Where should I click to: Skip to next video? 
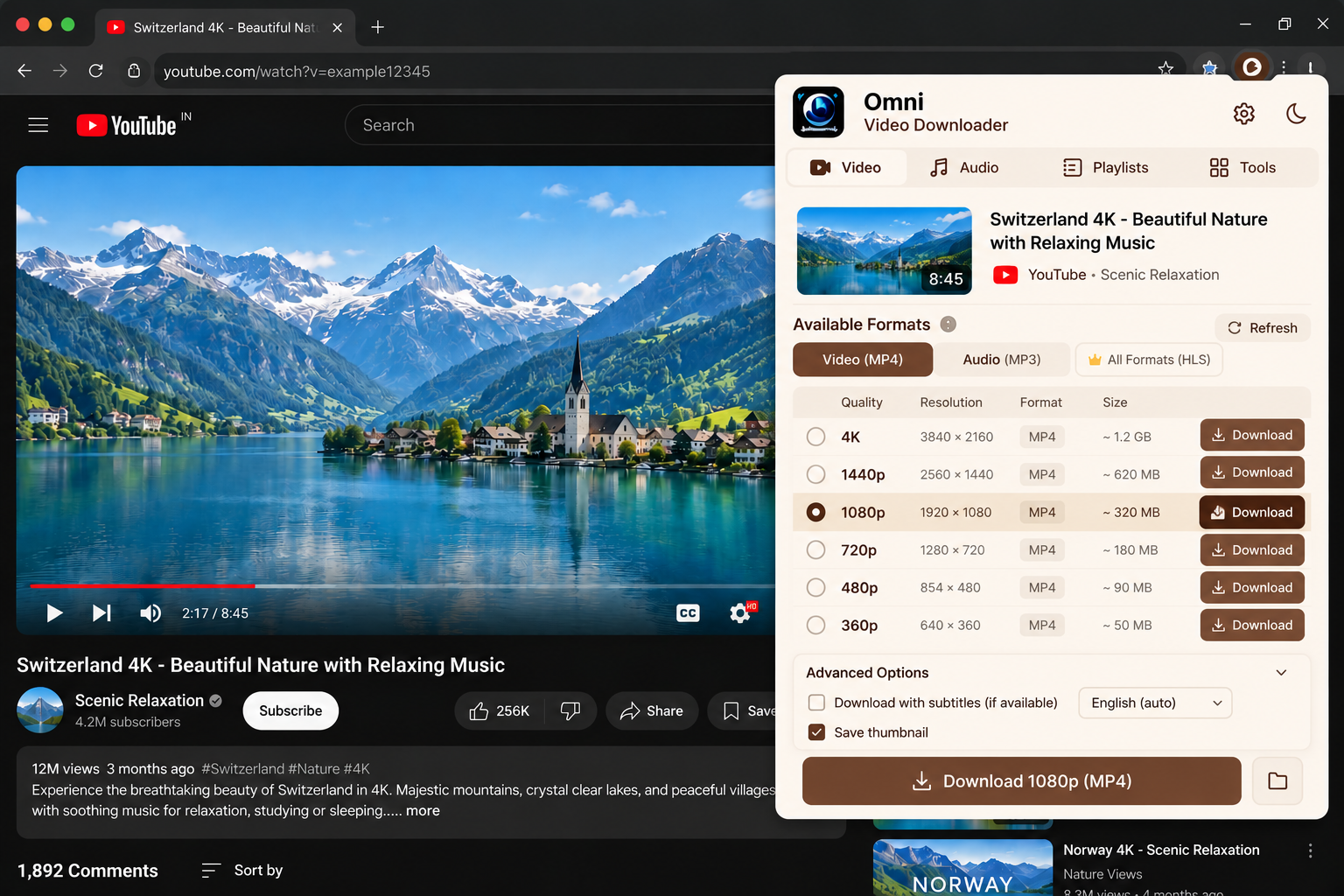[101, 613]
